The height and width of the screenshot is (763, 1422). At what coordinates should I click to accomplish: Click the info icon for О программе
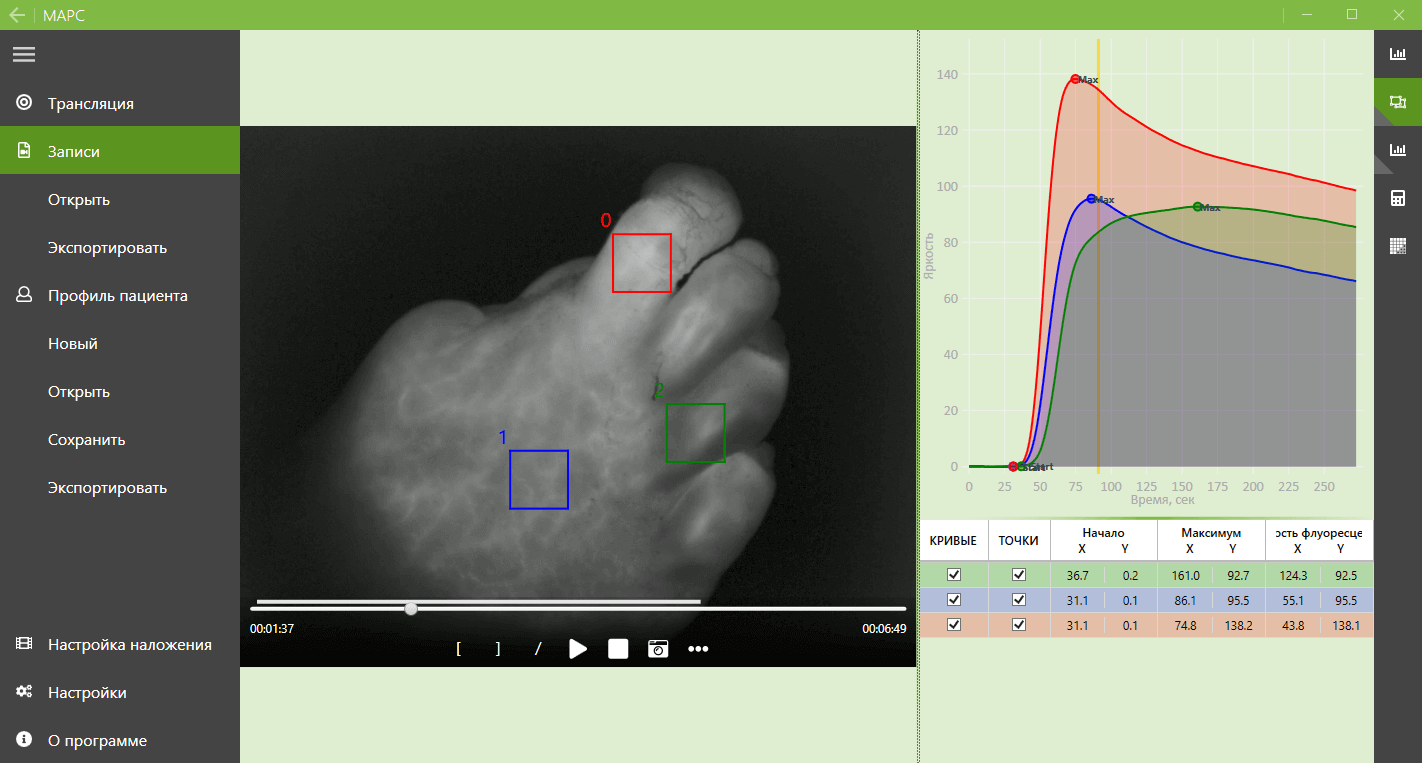coord(24,740)
